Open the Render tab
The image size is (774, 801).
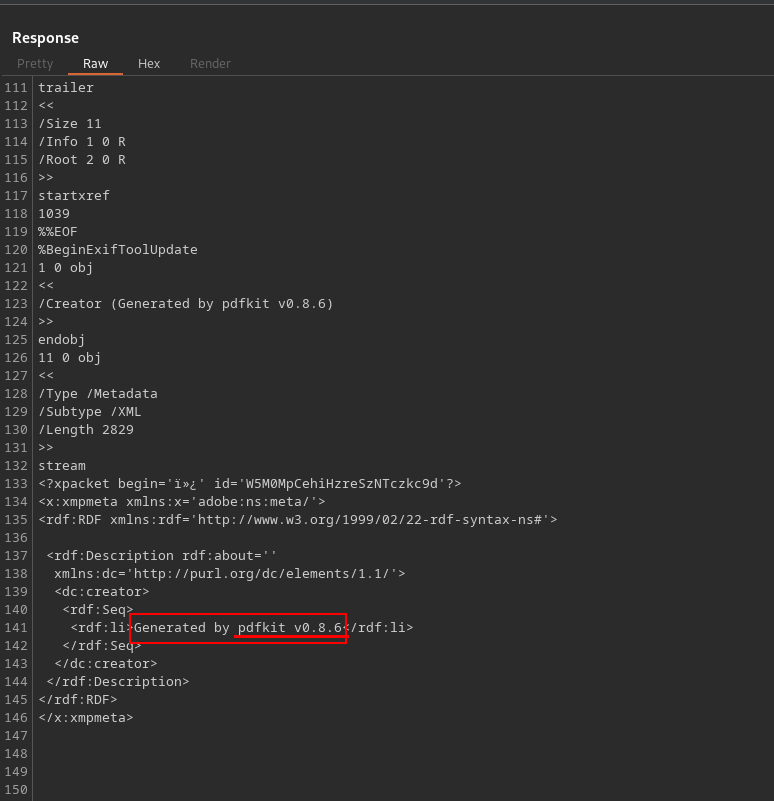pos(210,64)
